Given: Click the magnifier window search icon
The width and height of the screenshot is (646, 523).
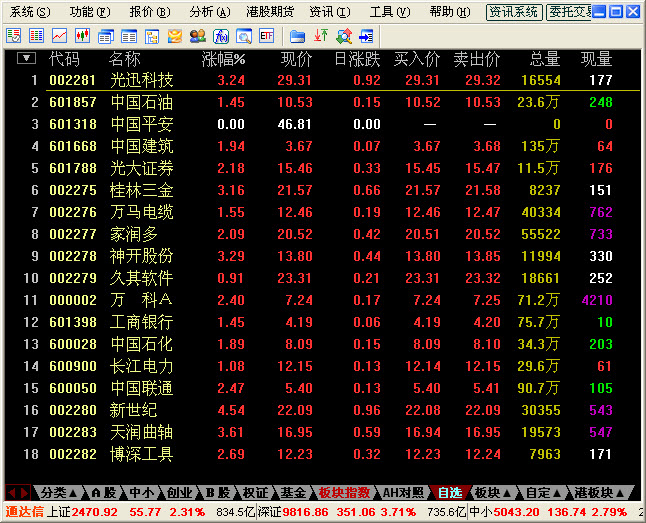Looking at the screenshot, I should (x=244, y=36).
